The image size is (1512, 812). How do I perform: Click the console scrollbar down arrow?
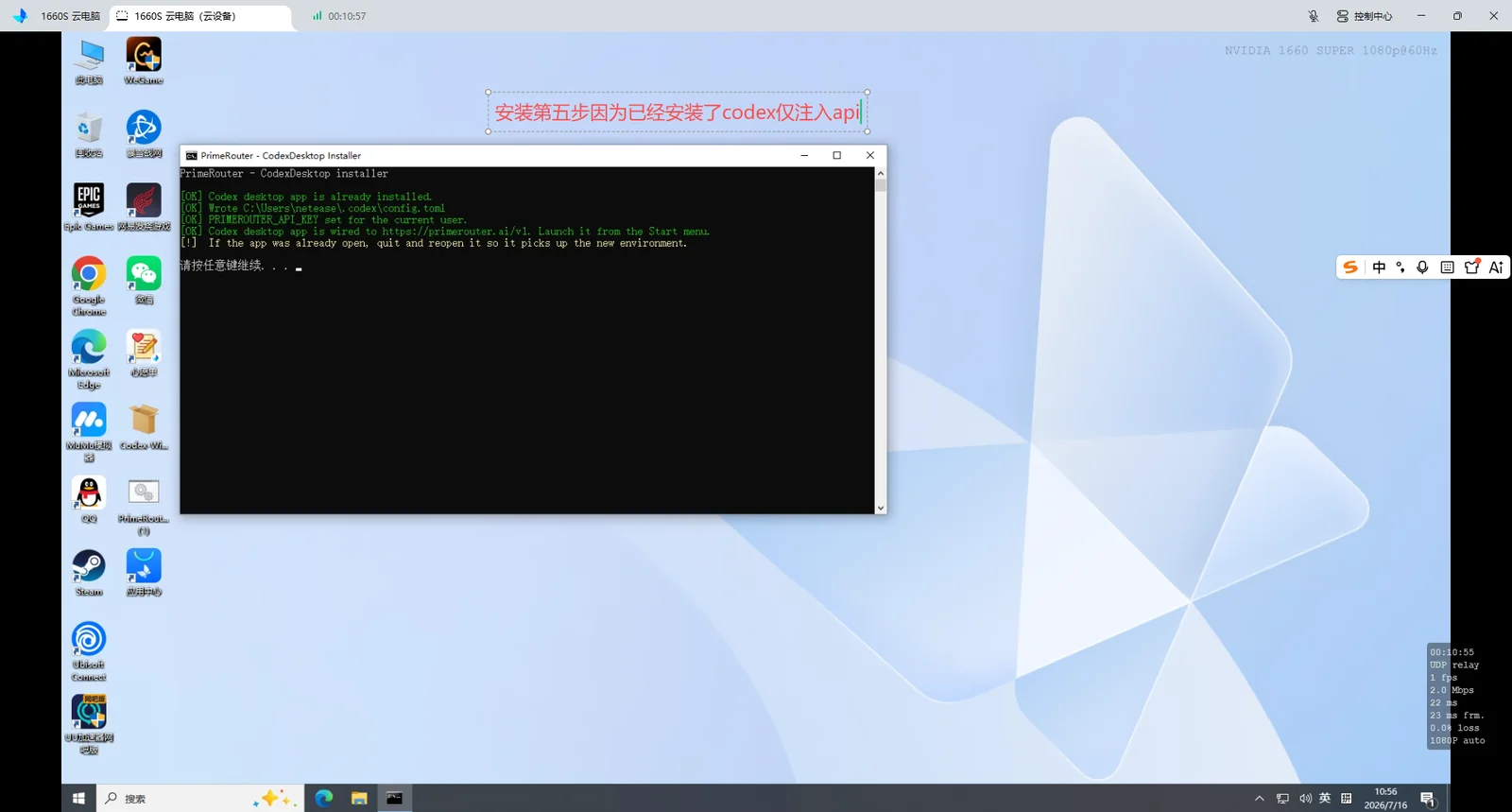coord(881,508)
